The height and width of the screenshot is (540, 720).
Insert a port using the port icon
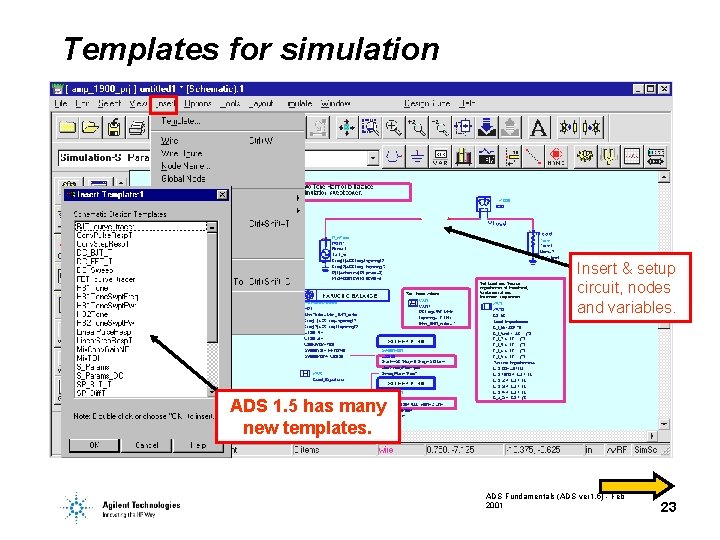coord(393,157)
